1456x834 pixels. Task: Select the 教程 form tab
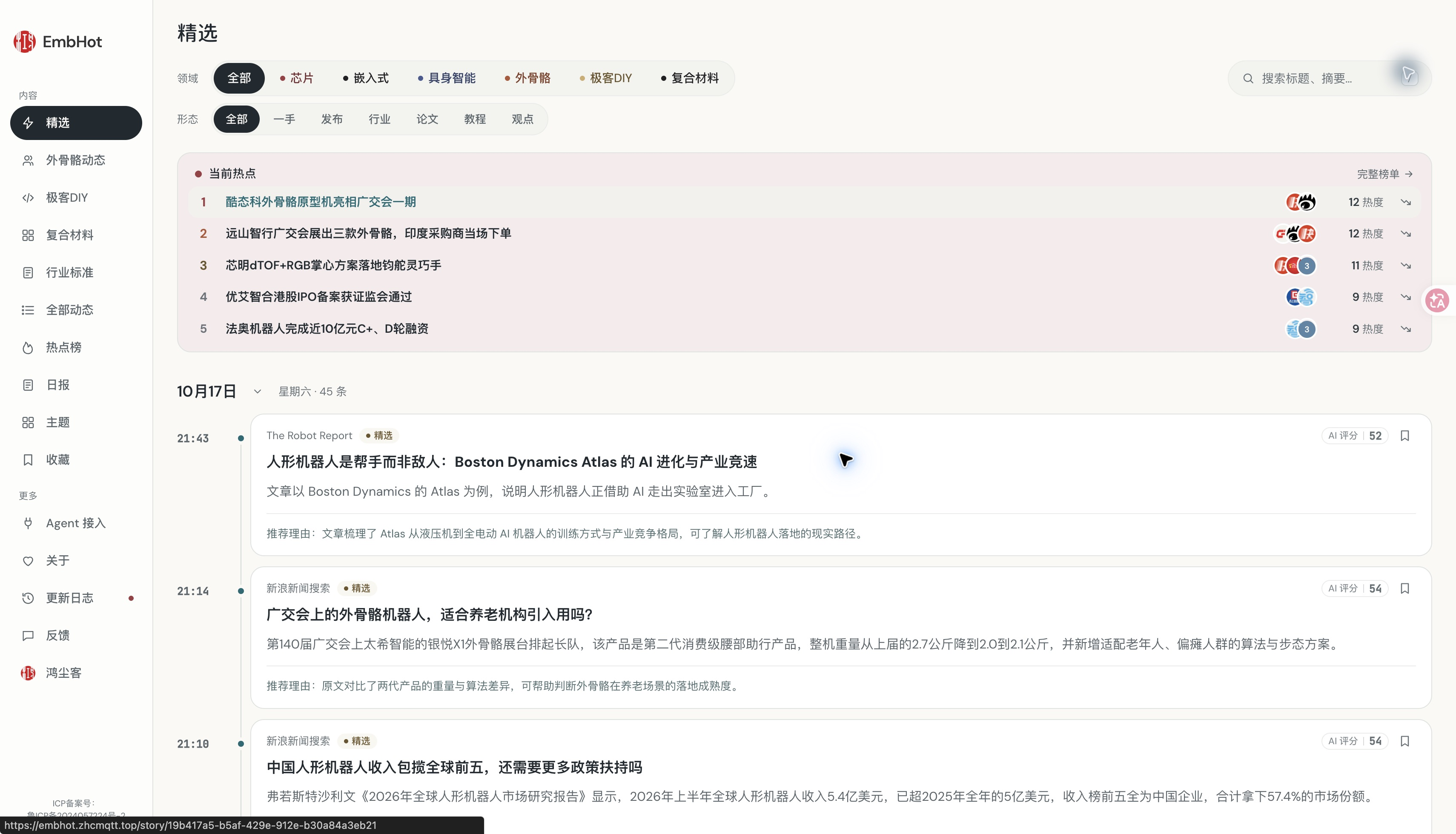474,119
